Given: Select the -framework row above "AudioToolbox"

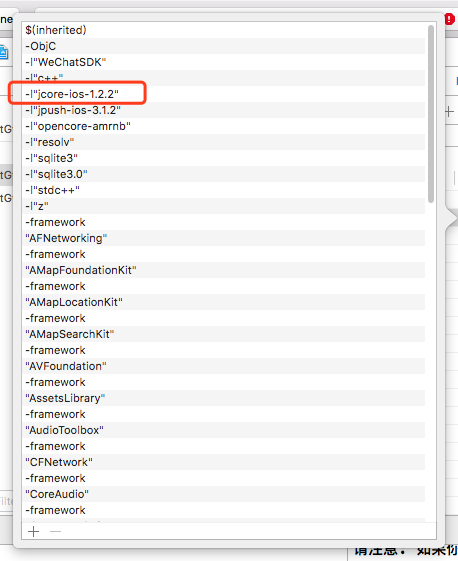Looking at the screenshot, I should pyautogui.click(x=224, y=414).
